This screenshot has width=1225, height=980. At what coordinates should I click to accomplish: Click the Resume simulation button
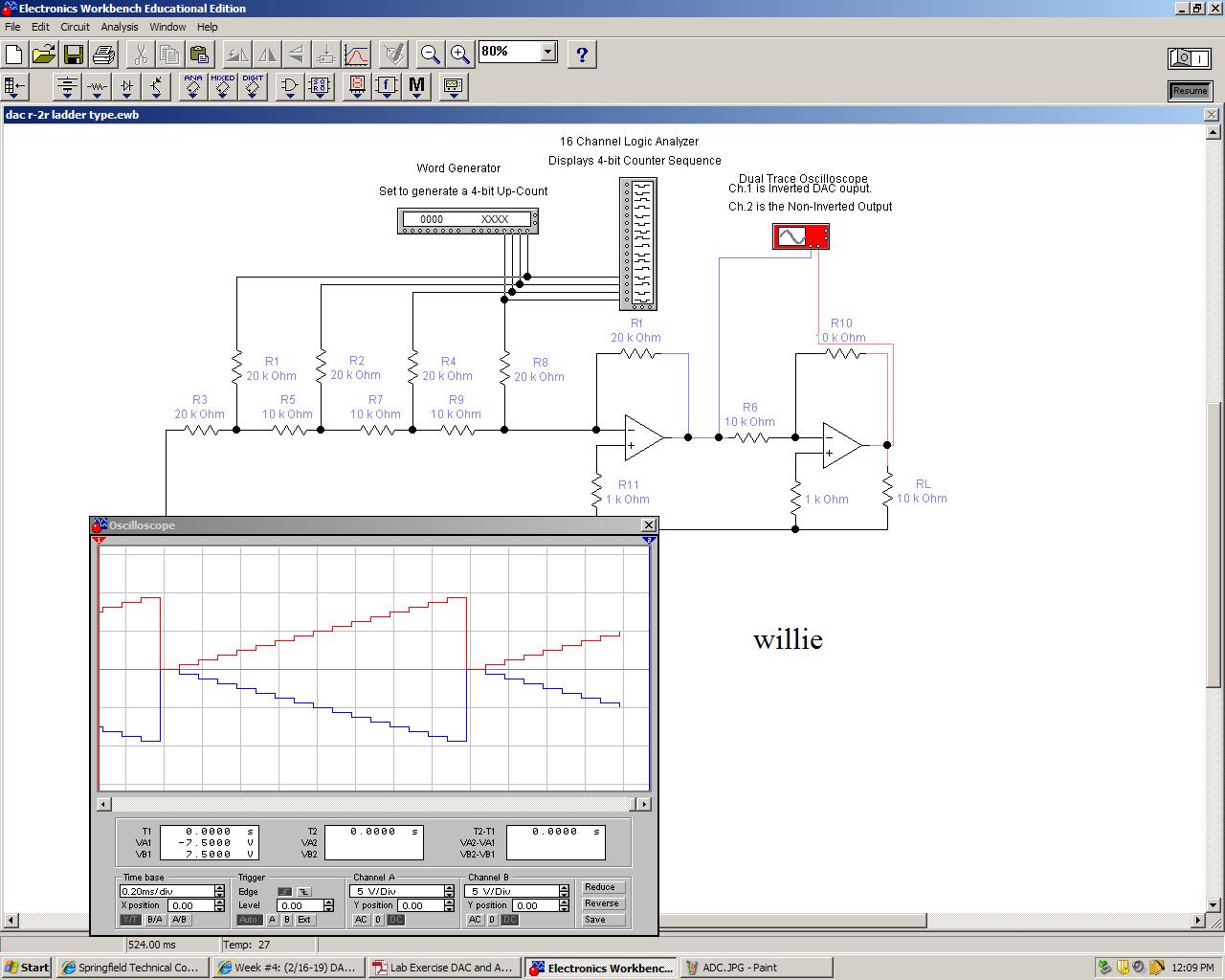(x=1190, y=91)
